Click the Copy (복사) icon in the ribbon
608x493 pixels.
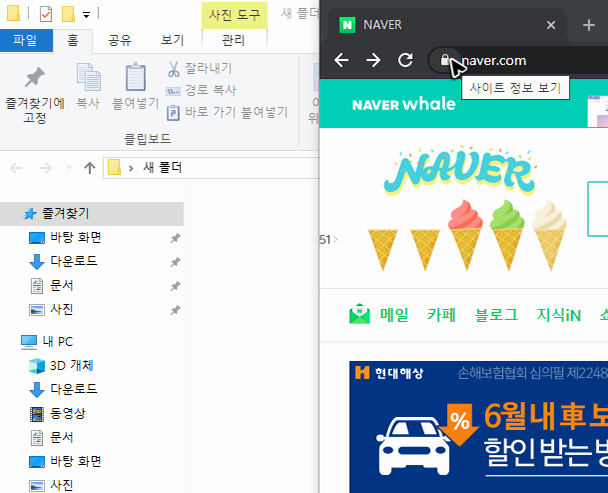(88, 77)
